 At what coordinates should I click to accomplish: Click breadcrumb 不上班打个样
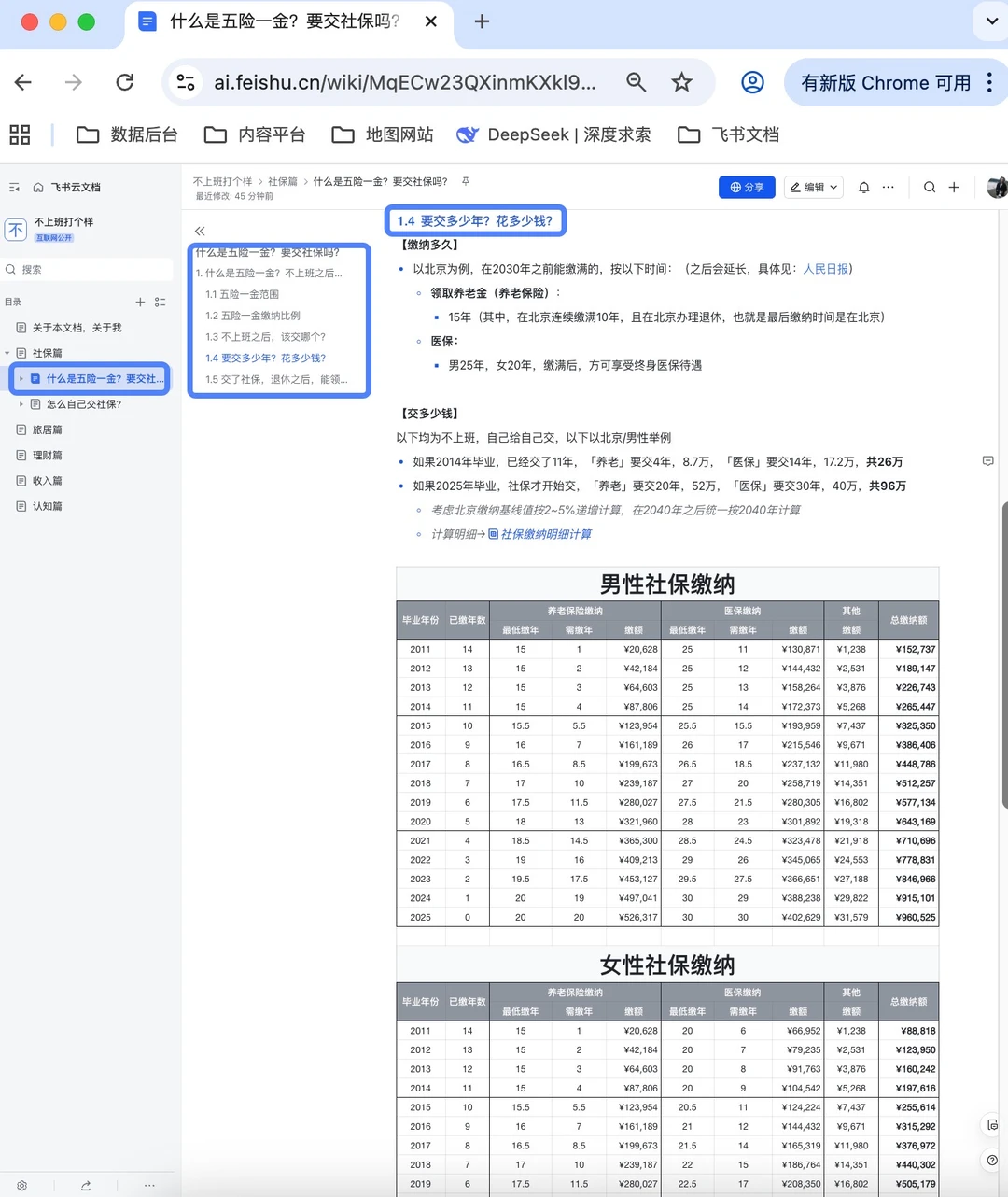pyautogui.click(x=222, y=181)
